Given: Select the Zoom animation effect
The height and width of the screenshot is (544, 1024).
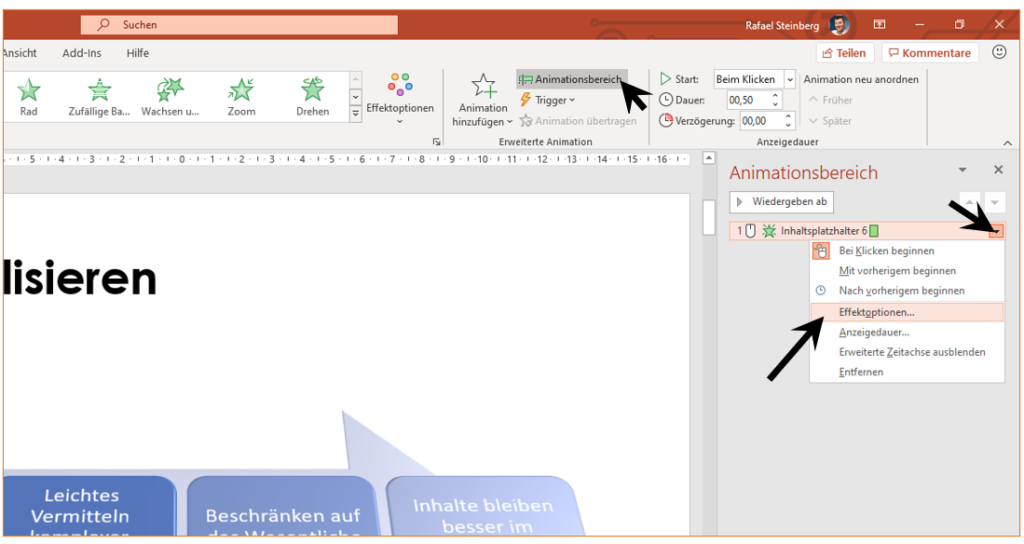Looking at the screenshot, I should 241,97.
